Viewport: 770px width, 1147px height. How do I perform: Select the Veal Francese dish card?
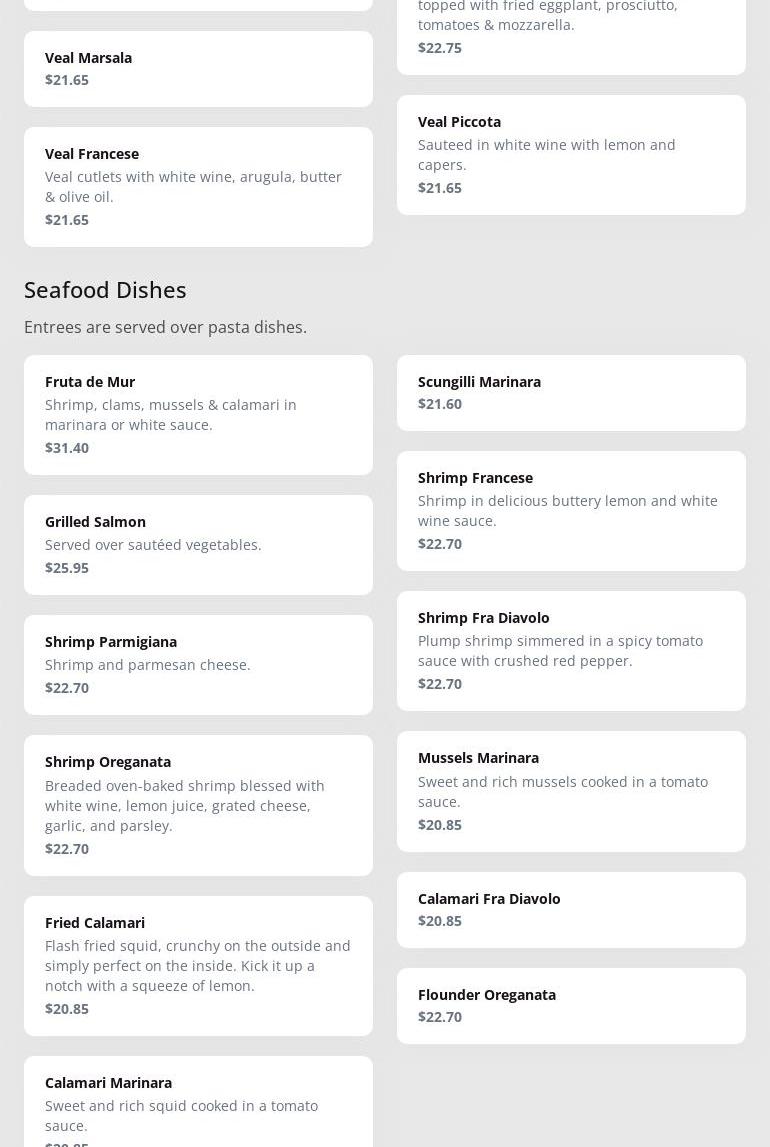click(198, 186)
